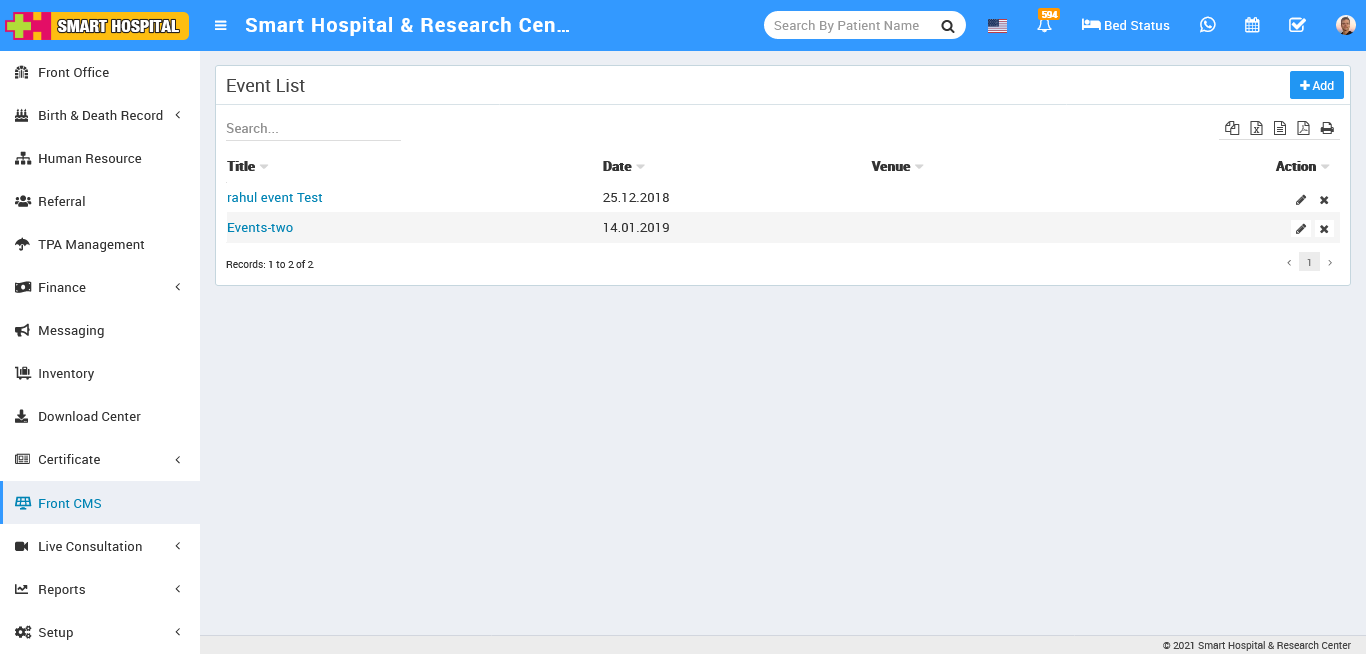Toggle the sidebar hamburger menu
Viewport: 1366px width, 654px height.
point(221,26)
